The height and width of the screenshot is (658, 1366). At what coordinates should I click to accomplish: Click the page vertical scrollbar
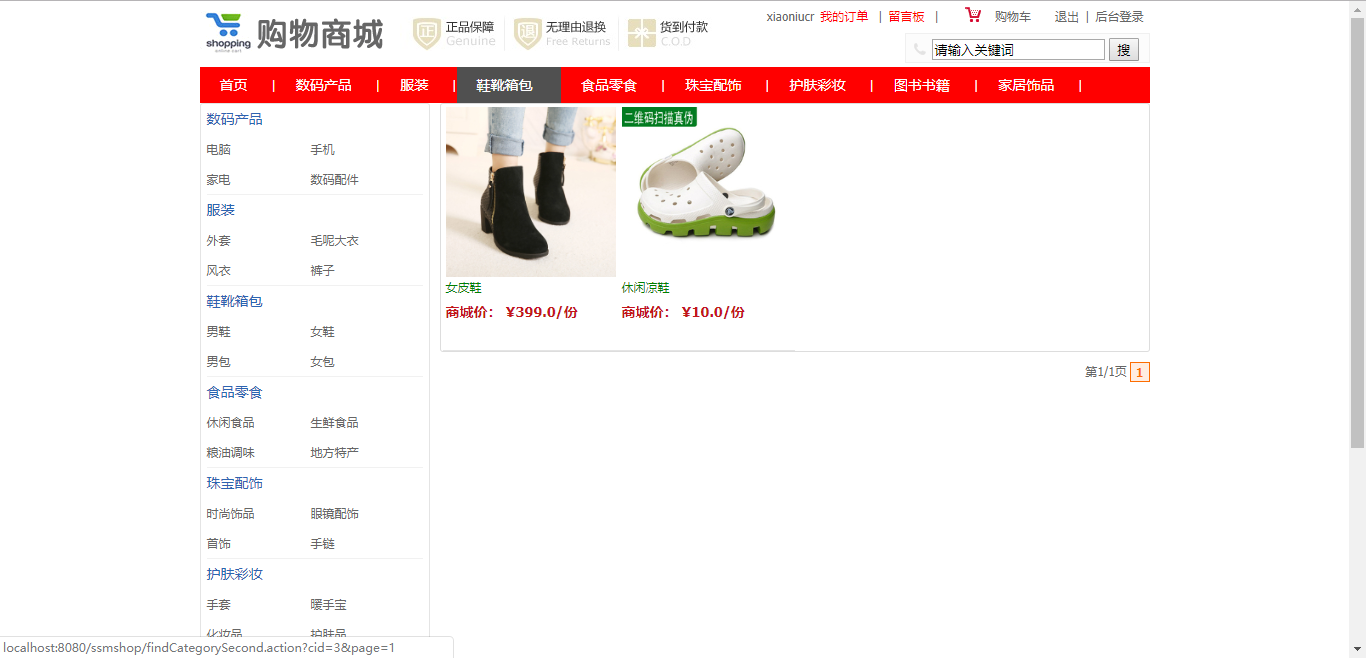tap(1357, 329)
